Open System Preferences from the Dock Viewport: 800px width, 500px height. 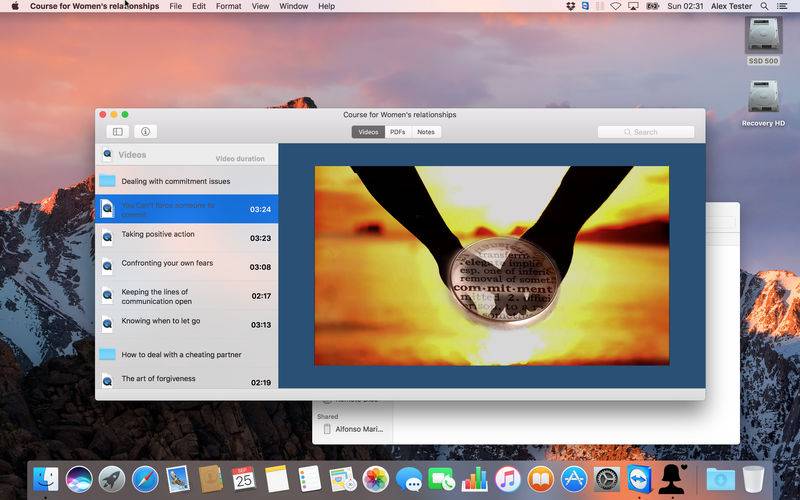click(607, 480)
